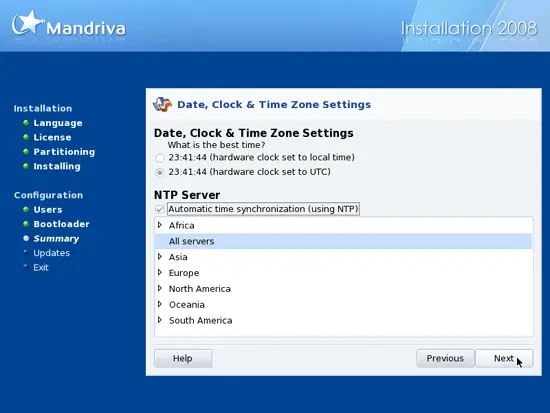The width and height of the screenshot is (550, 413).
Task: Click the Partitioning step in sidebar
Action: 64,152
